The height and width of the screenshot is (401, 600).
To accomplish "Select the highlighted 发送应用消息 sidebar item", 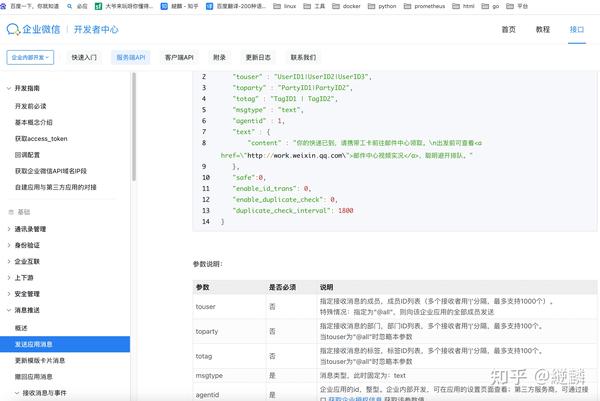I will pos(65,344).
